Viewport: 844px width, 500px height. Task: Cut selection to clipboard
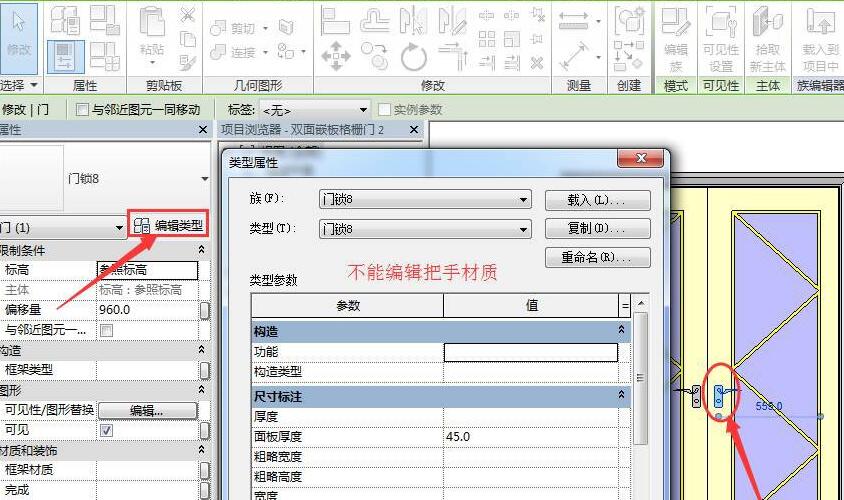coord(187,15)
